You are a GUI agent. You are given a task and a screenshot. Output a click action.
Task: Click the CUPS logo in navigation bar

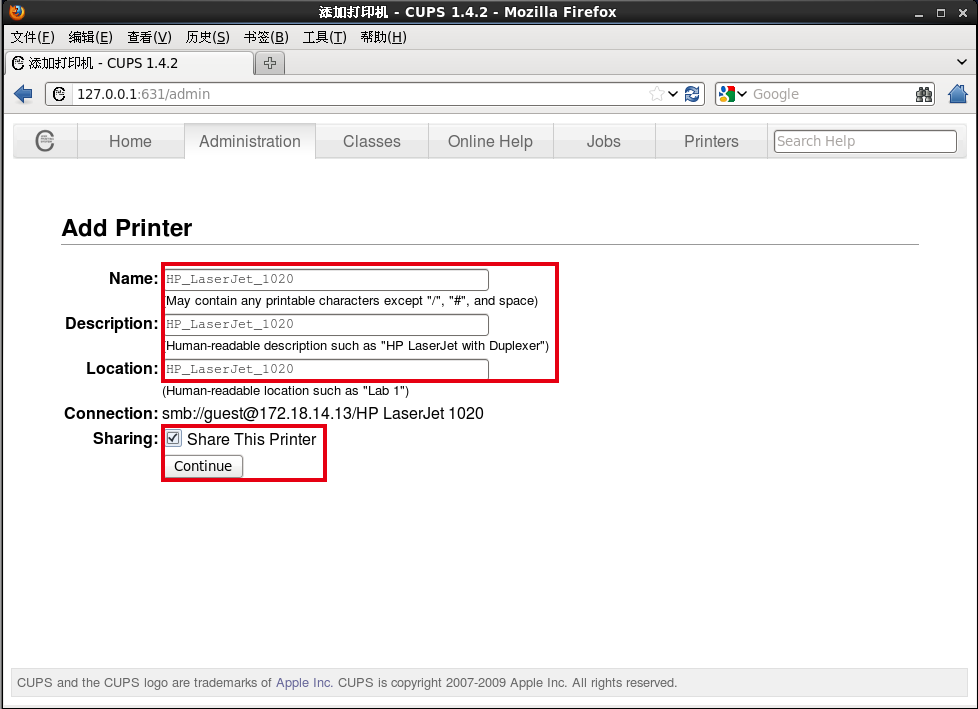click(x=45, y=141)
